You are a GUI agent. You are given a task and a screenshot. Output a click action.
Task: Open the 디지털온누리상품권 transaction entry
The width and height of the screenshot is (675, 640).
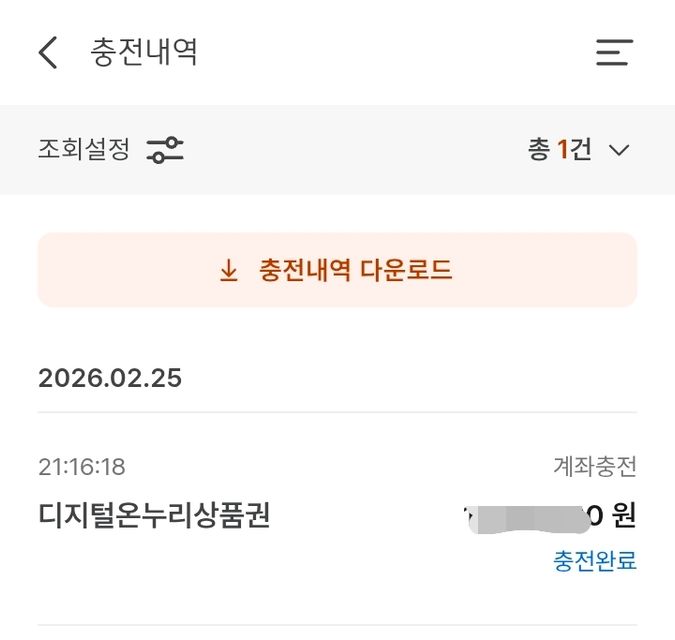point(154,516)
